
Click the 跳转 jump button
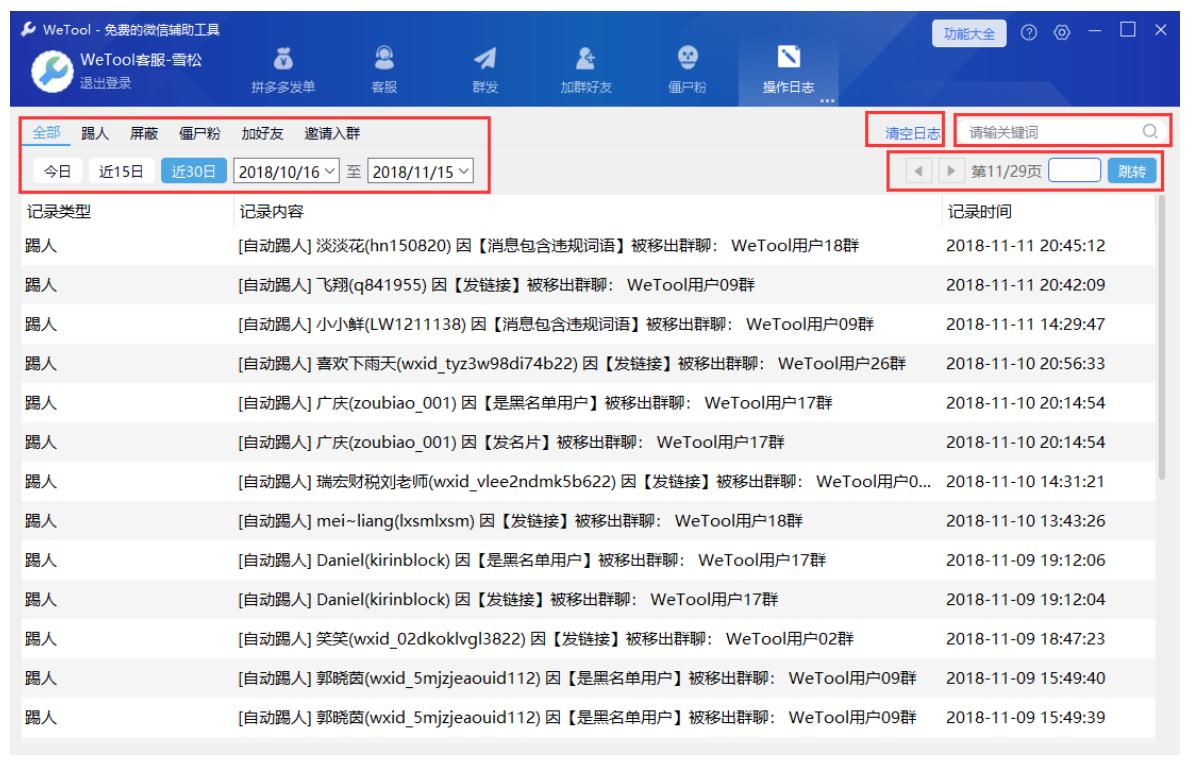[1132, 171]
